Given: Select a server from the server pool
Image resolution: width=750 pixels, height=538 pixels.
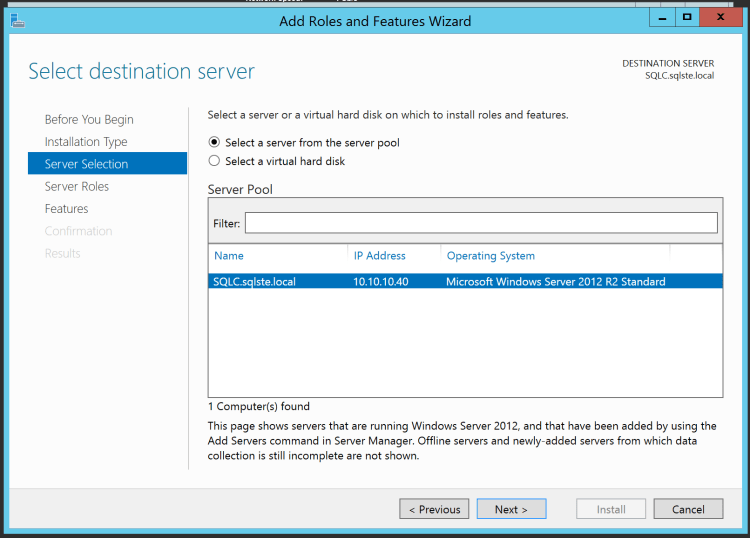Looking at the screenshot, I should [214, 143].
